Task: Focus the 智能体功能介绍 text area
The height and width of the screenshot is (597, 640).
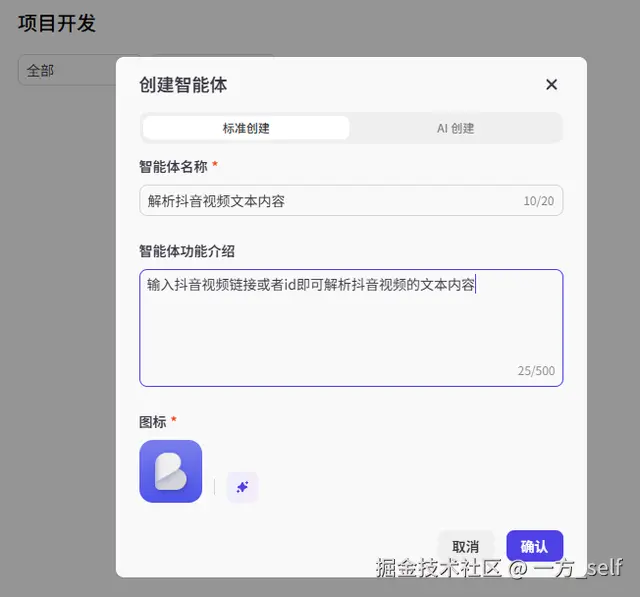Action: click(351, 328)
